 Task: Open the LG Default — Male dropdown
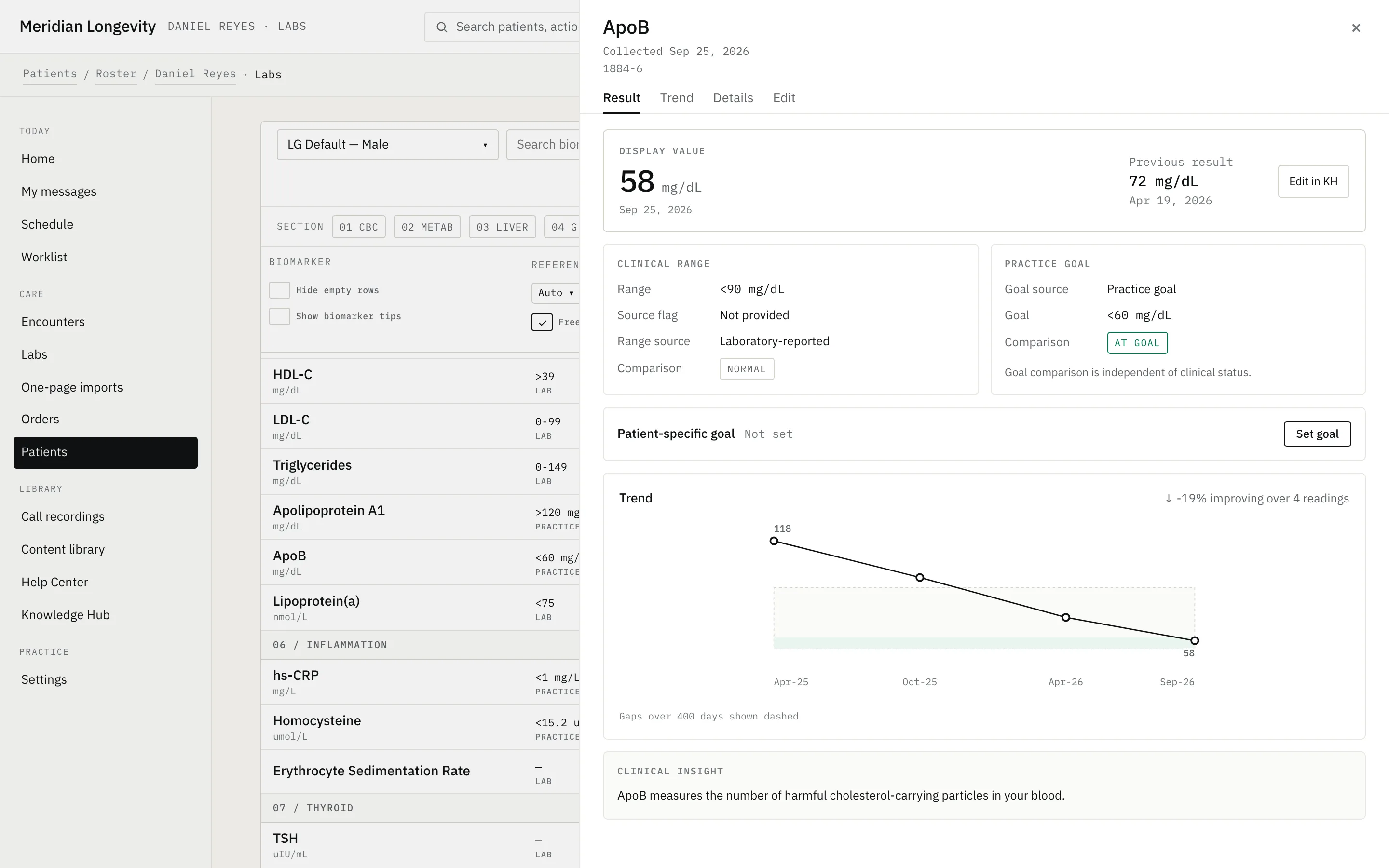(x=387, y=145)
